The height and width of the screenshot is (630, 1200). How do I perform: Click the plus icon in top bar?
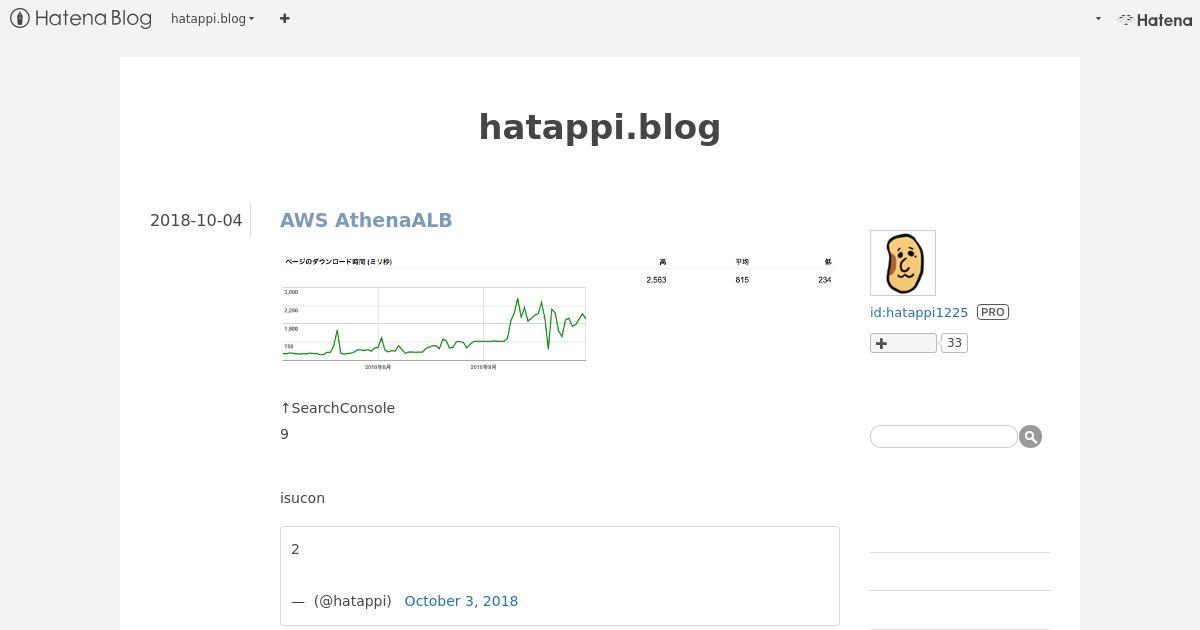[285, 18]
